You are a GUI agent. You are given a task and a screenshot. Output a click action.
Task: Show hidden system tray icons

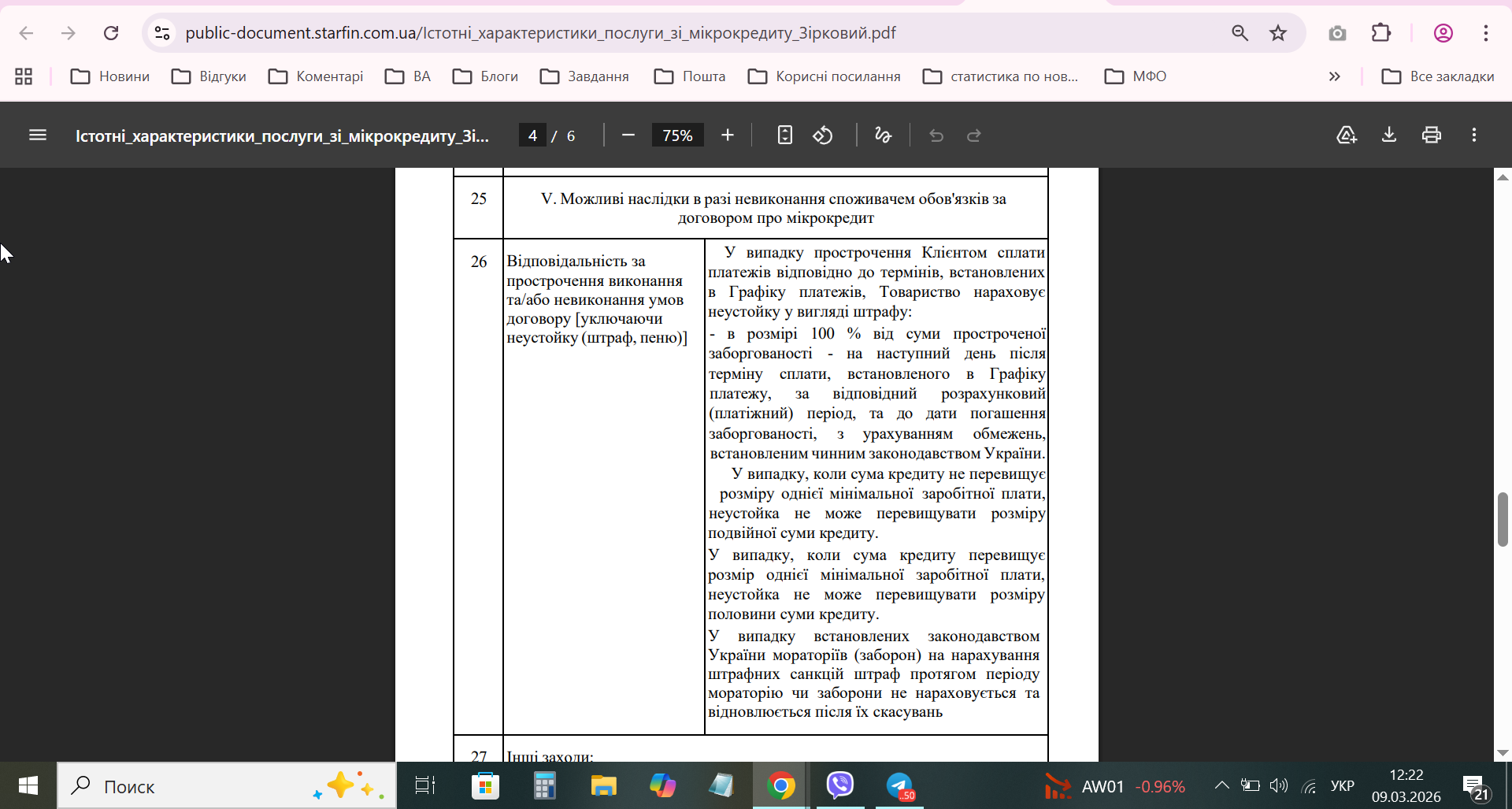tap(1221, 785)
